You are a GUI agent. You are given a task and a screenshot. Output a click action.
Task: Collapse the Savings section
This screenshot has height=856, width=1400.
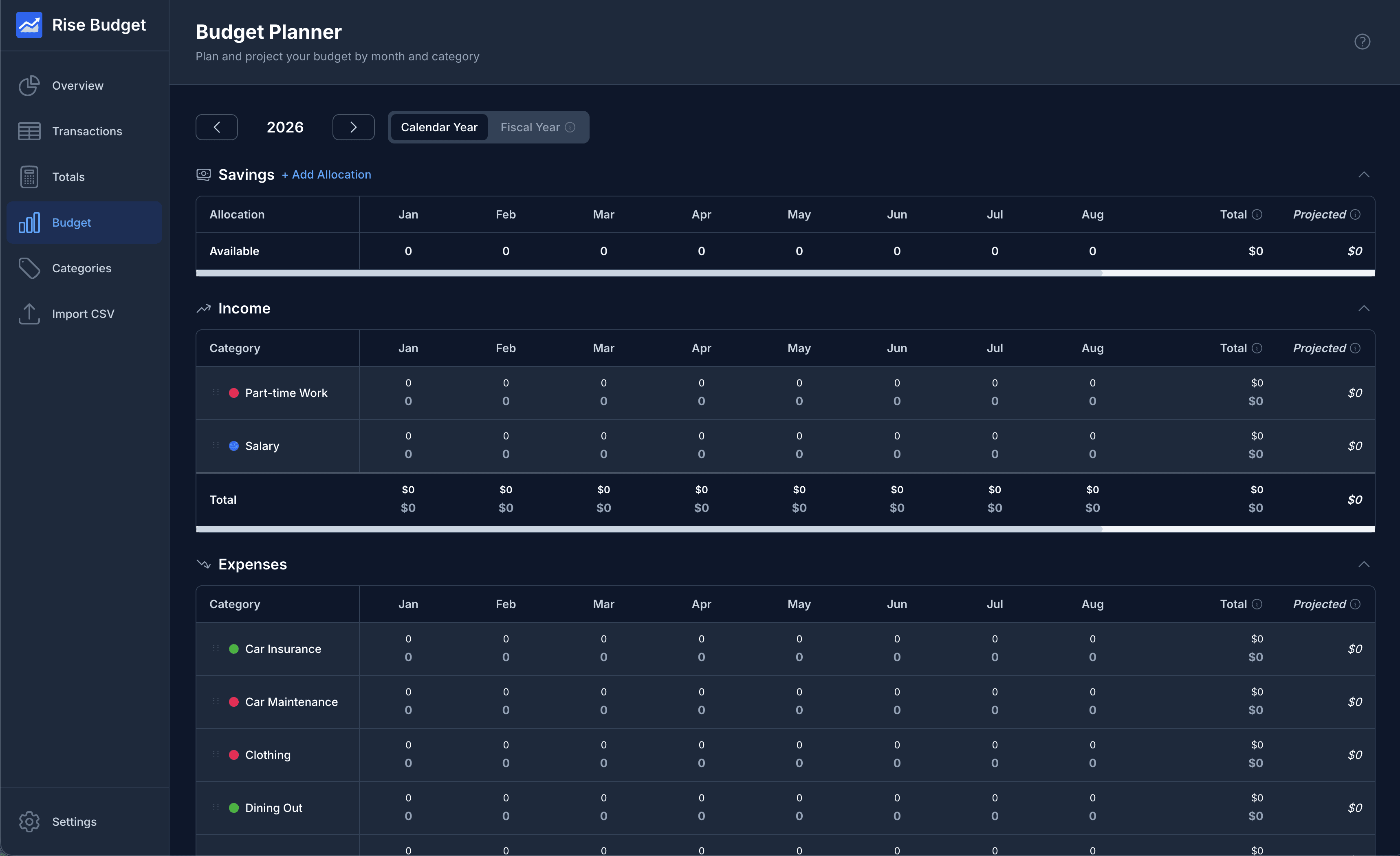tap(1364, 174)
